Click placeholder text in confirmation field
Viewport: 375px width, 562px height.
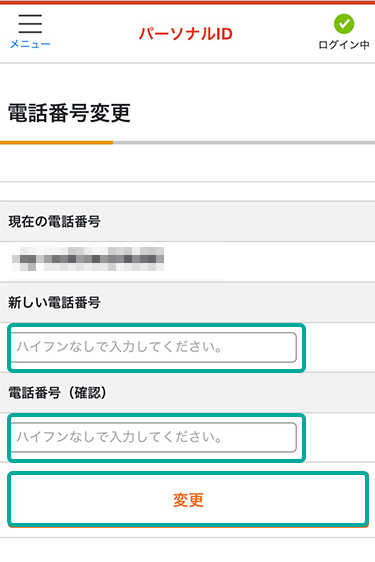coord(119,437)
